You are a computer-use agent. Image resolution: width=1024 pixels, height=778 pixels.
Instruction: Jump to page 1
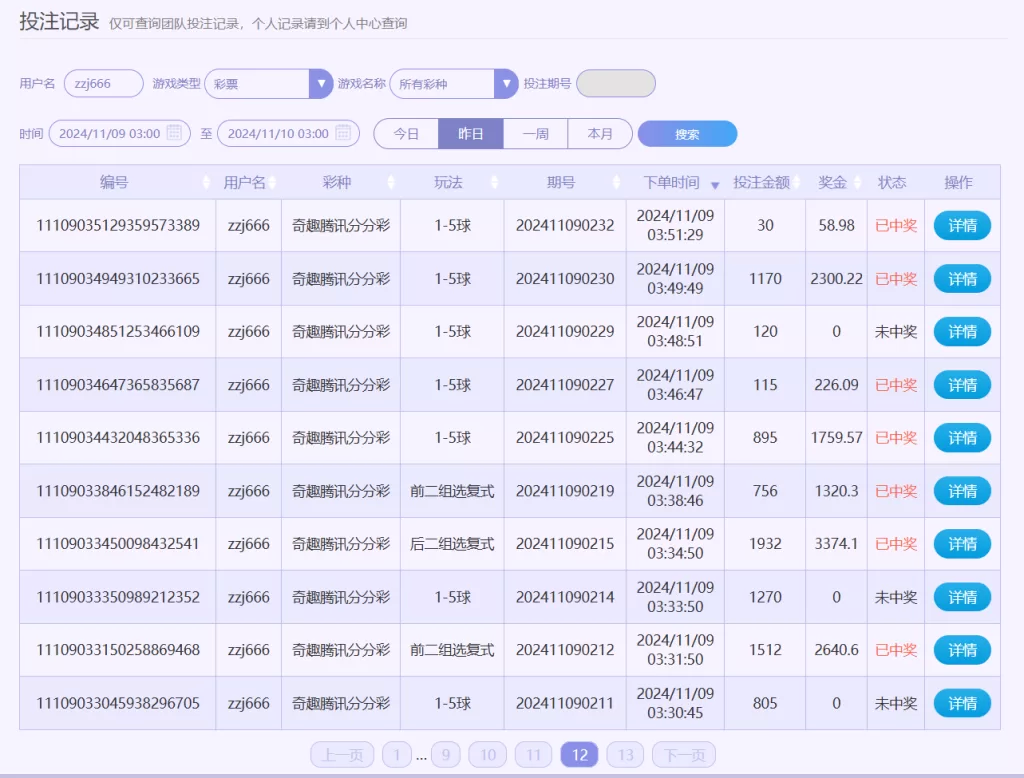coord(396,755)
